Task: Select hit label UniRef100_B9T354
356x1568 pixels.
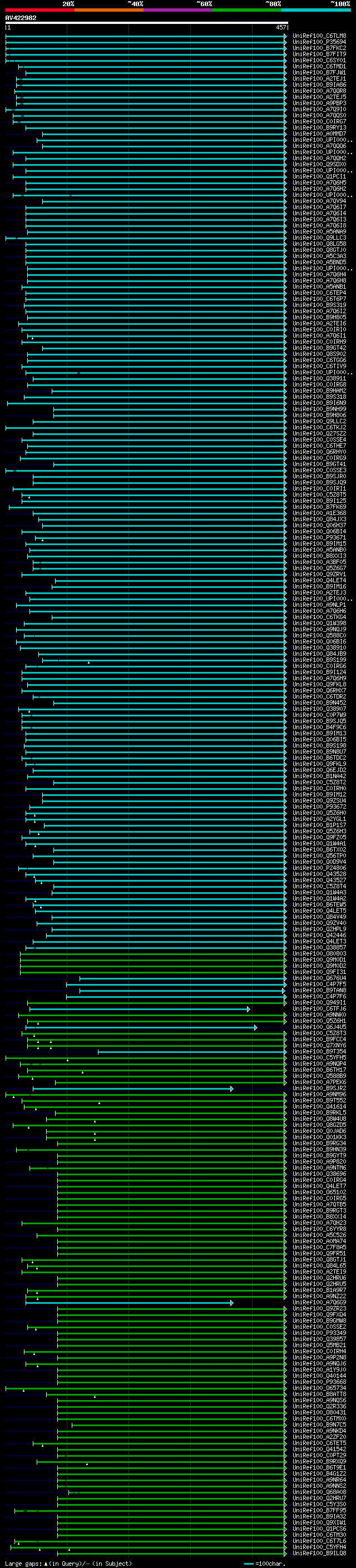Action: coord(319,1051)
